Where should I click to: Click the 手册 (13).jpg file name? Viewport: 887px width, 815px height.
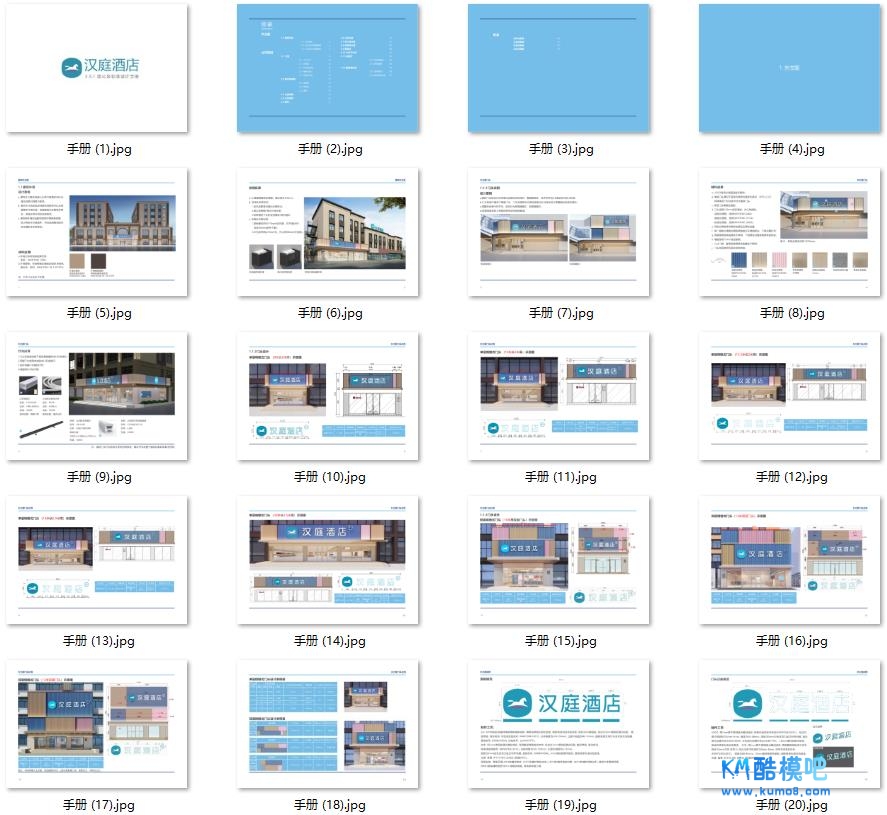(99, 641)
